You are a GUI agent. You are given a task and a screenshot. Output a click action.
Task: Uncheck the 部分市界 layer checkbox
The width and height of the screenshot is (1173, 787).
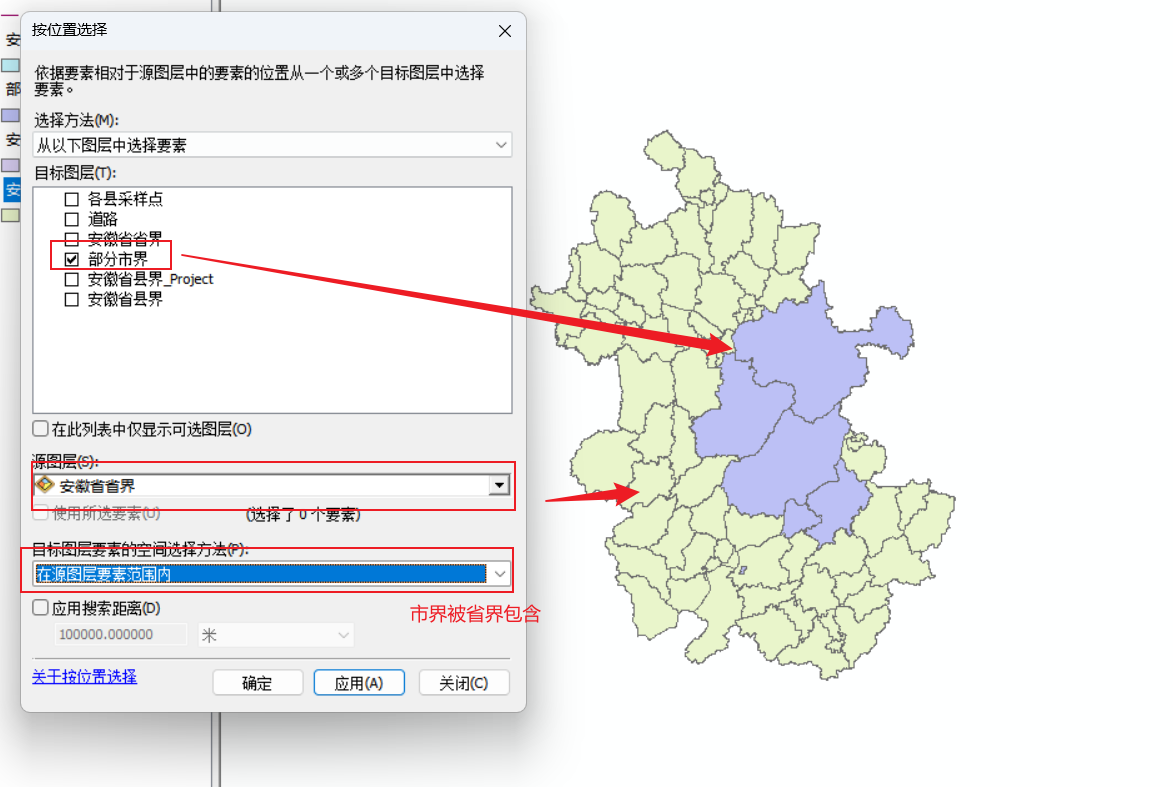[x=72, y=260]
